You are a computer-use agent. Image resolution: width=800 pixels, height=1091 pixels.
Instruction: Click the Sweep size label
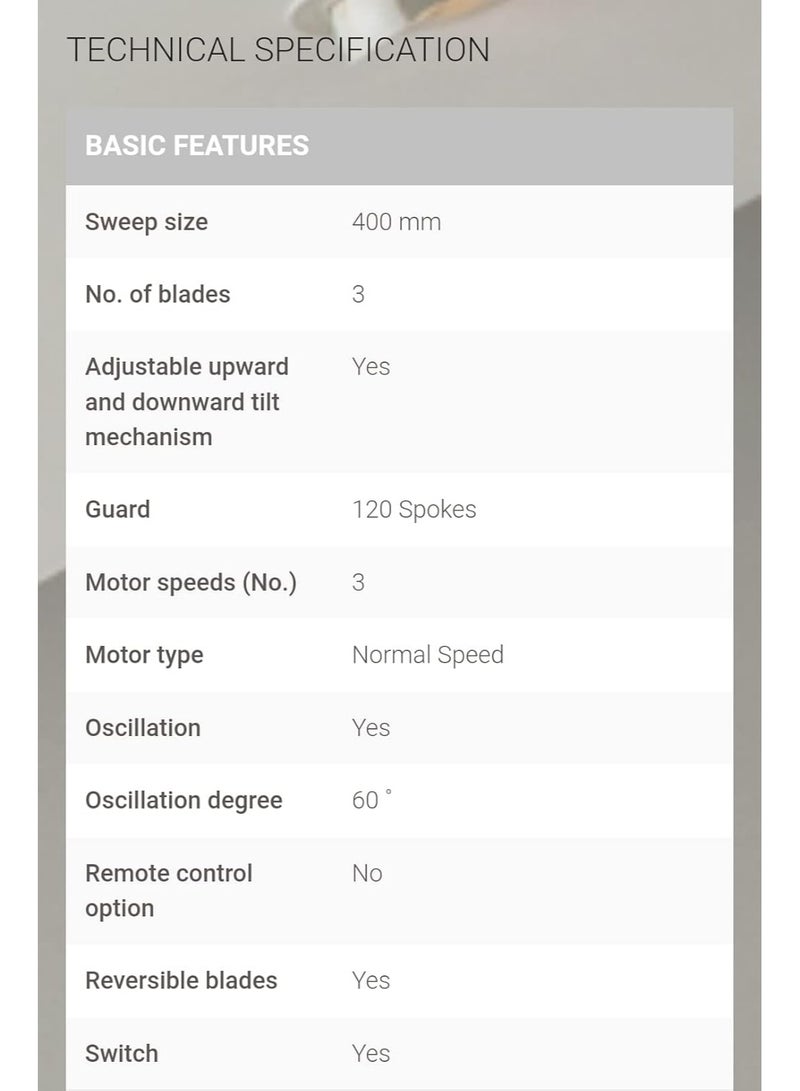tap(146, 222)
